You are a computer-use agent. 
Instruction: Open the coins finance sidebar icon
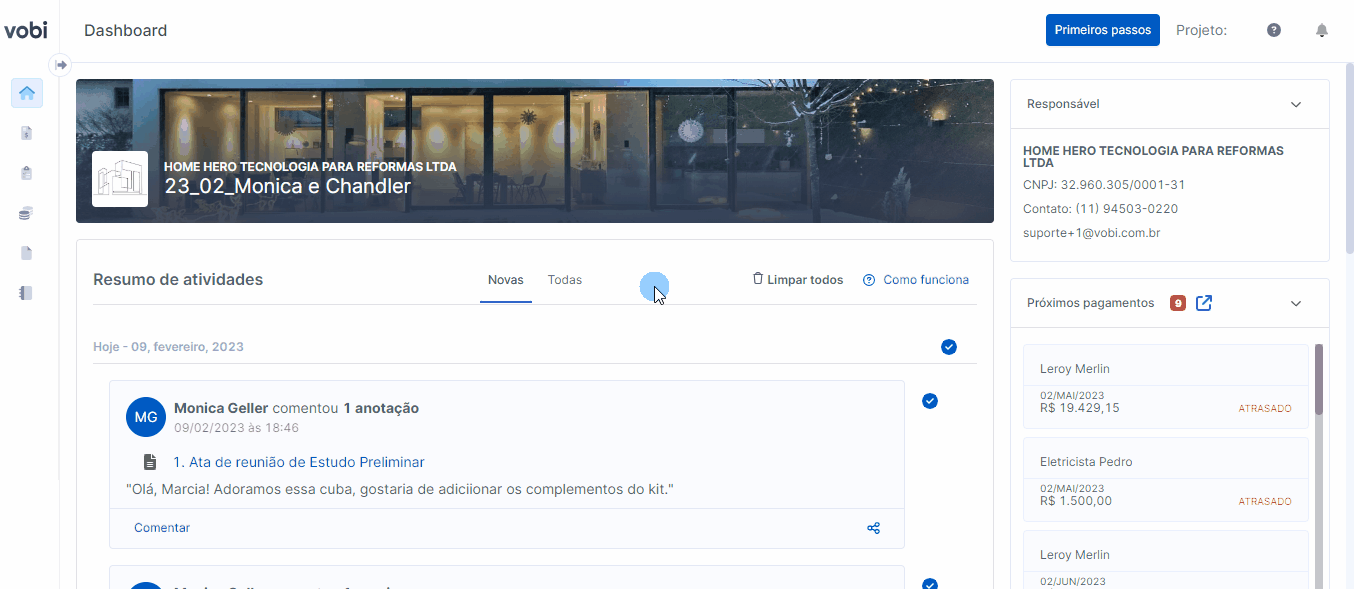pyautogui.click(x=27, y=213)
